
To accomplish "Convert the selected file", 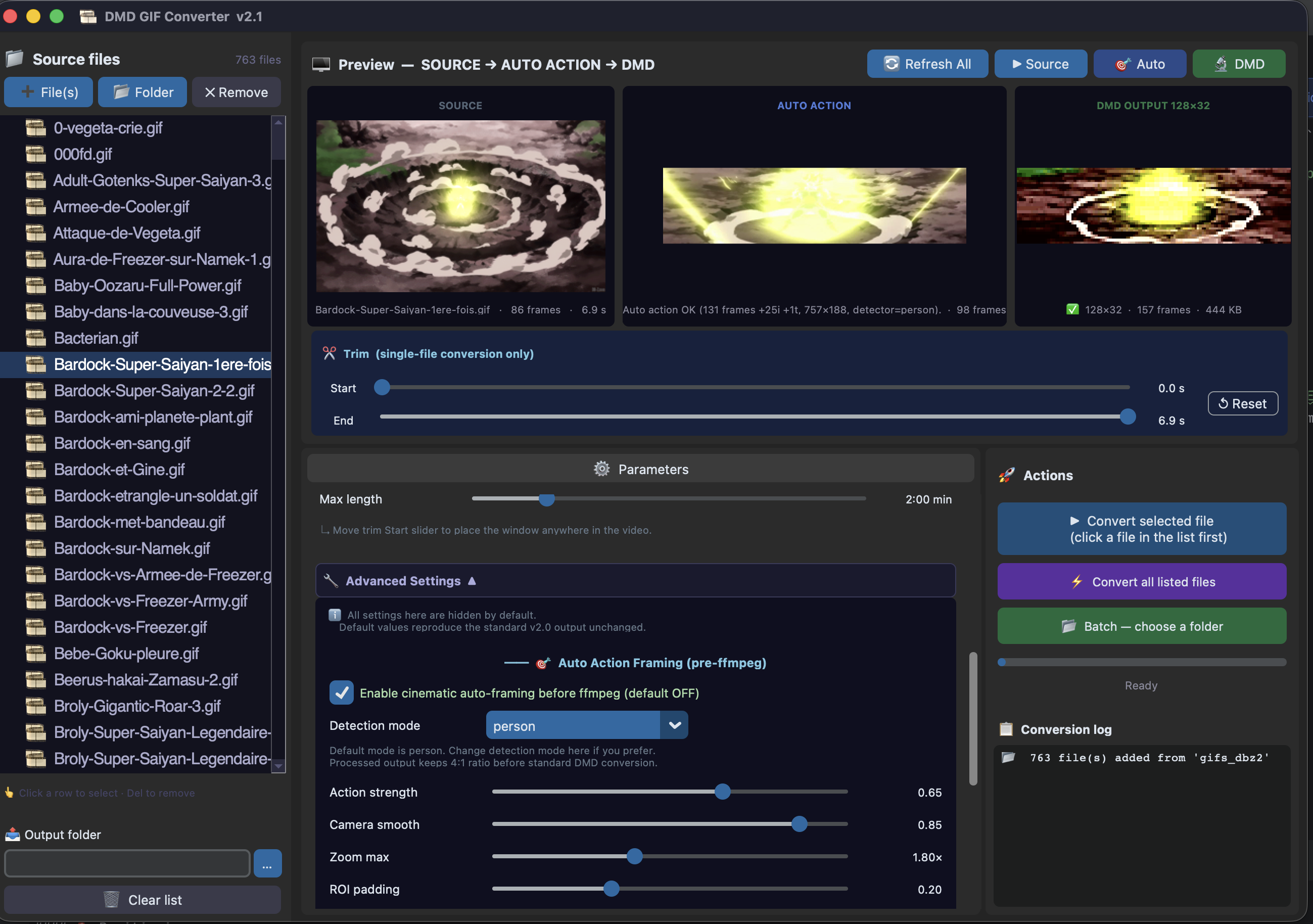I will (1142, 529).
